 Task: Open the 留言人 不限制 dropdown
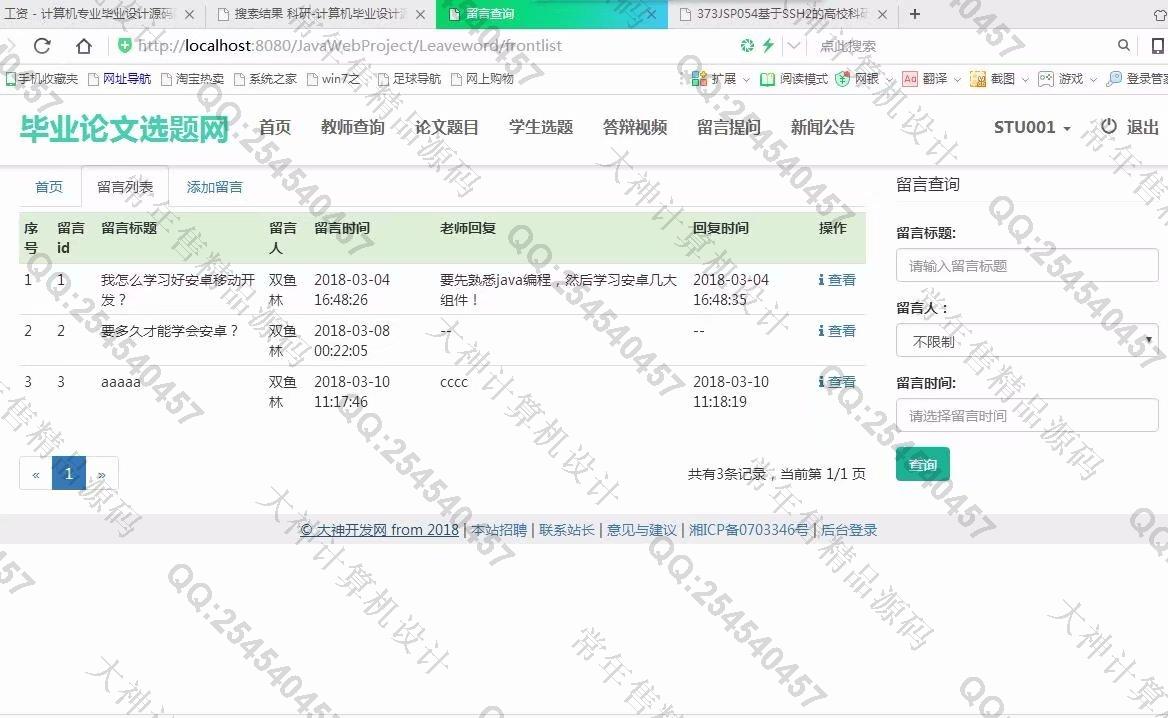[x=1027, y=341]
